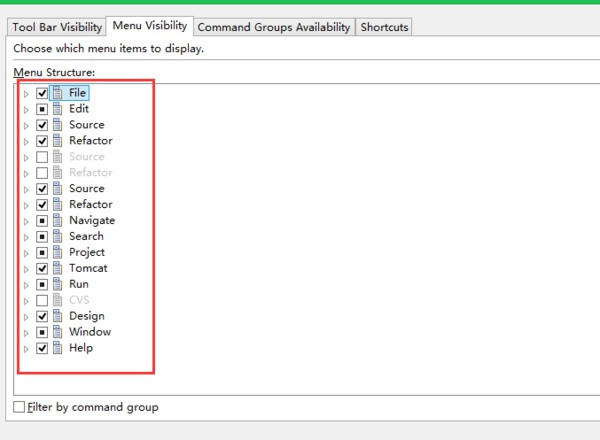Select the greyed CVS row label

(79, 300)
